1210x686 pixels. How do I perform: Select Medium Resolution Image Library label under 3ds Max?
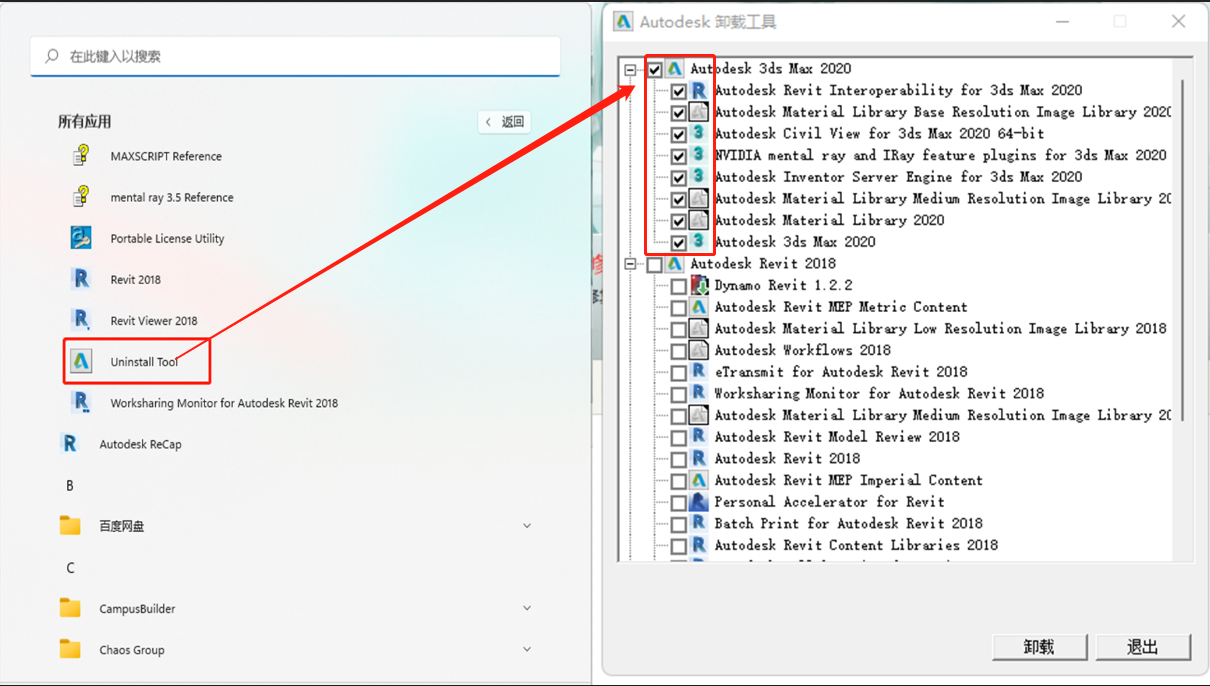tap(943, 198)
